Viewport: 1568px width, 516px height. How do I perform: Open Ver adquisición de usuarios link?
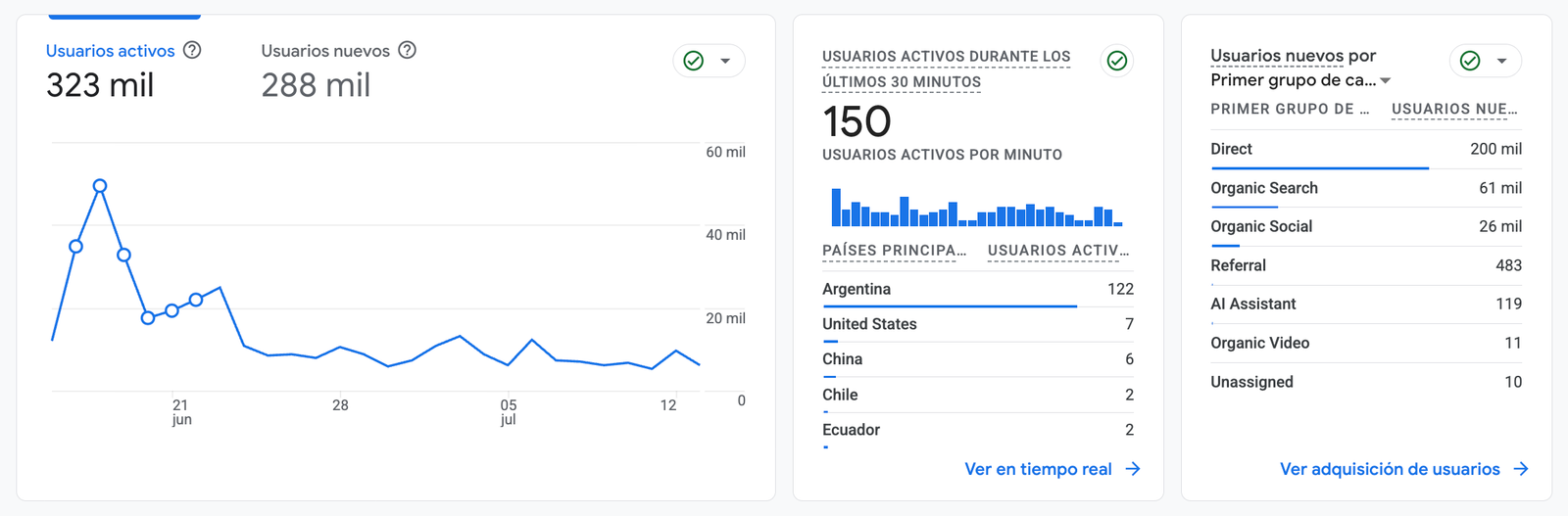coord(1390,469)
